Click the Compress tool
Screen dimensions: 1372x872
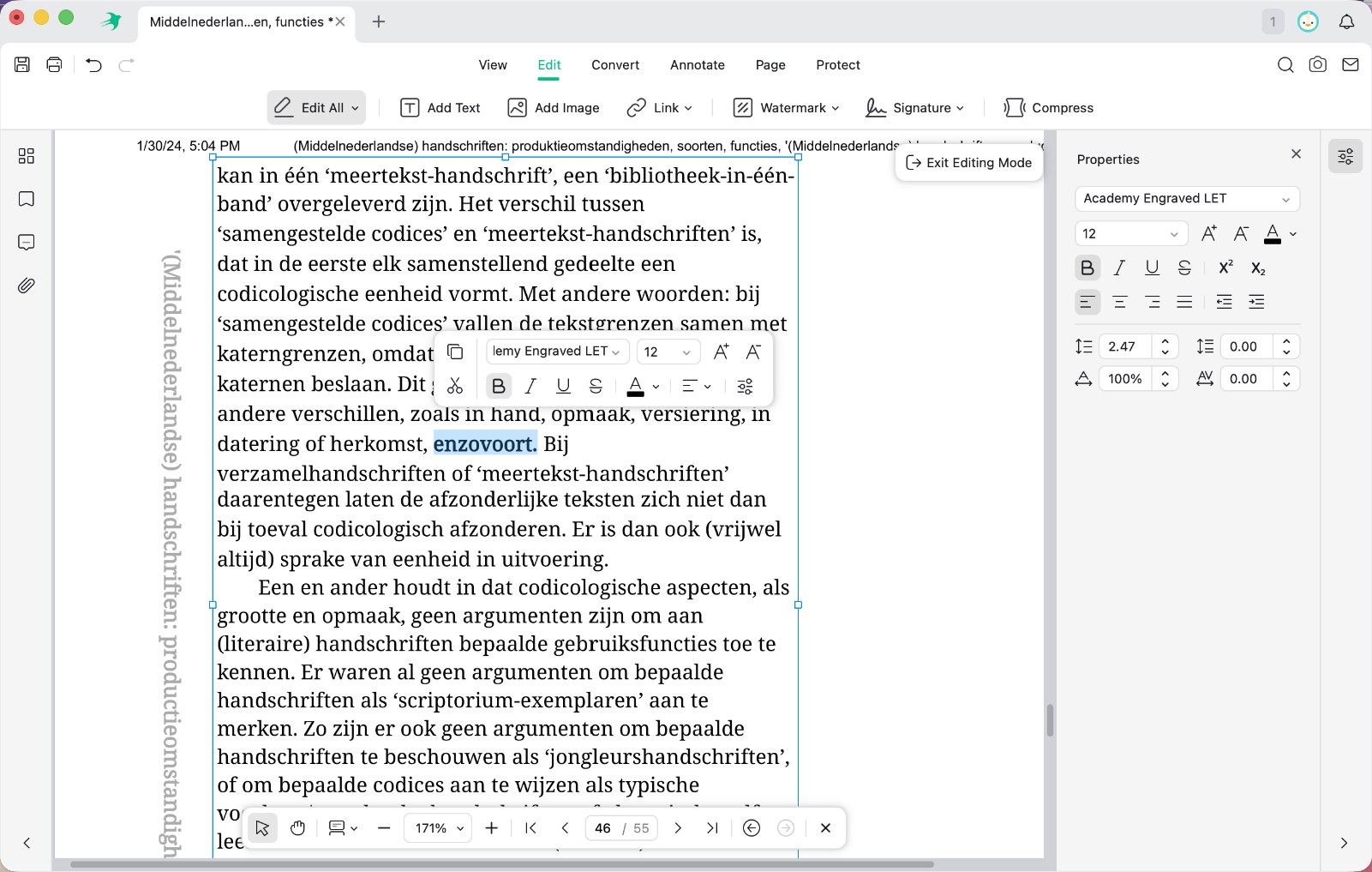tap(1047, 107)
